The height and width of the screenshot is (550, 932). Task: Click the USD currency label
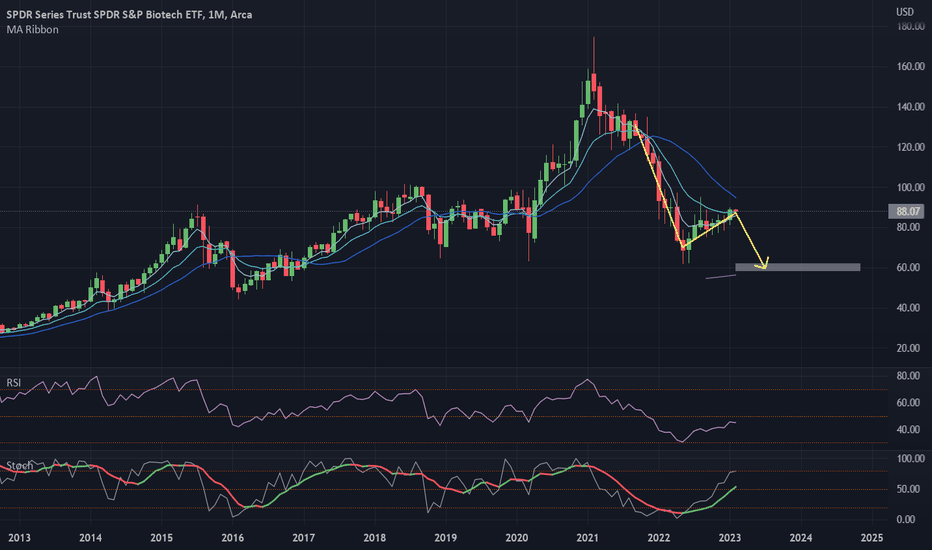(905, 12)
